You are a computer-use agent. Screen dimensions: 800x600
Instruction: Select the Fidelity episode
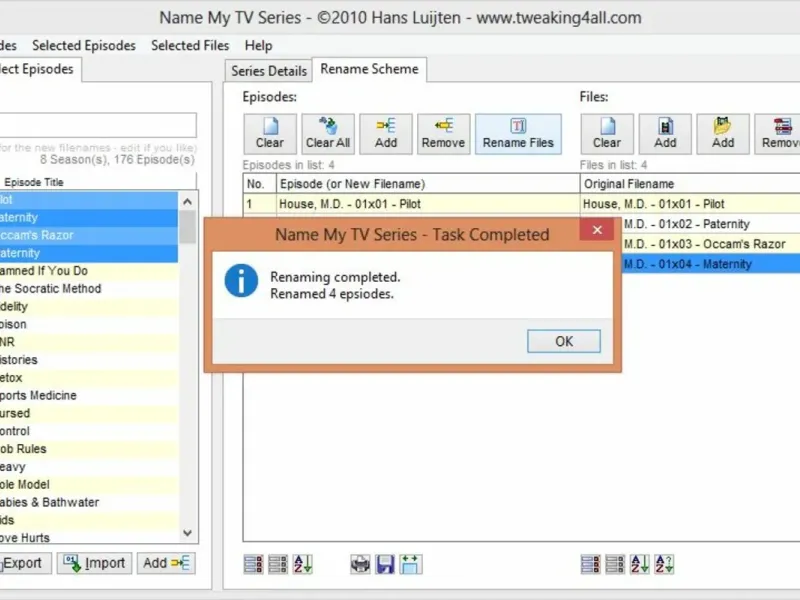[89, 307]
